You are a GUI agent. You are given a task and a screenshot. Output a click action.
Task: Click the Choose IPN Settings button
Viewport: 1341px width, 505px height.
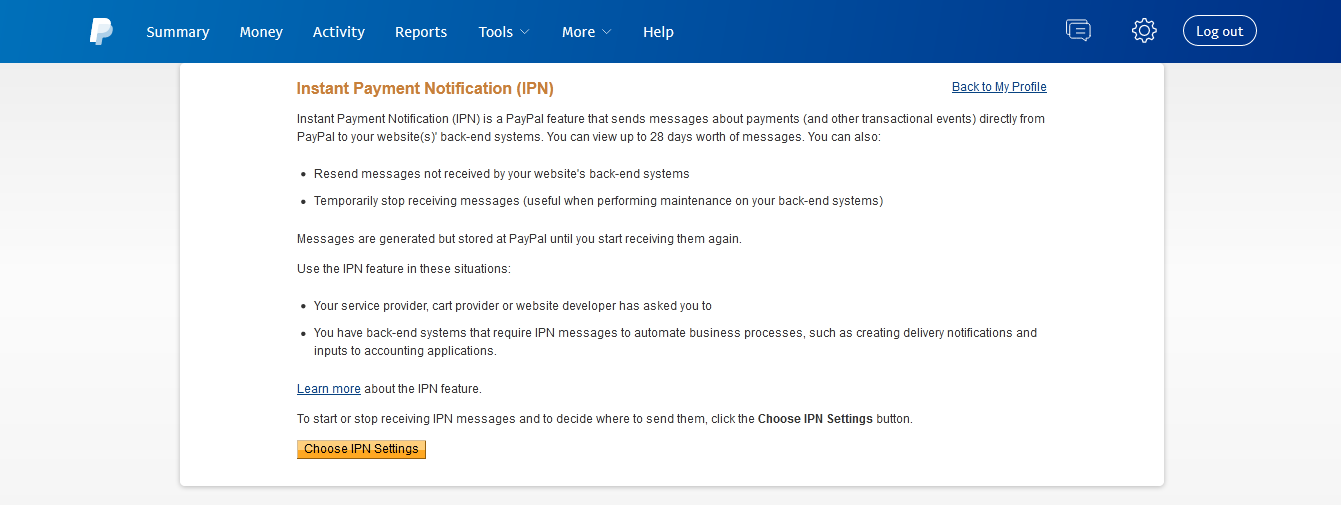361,449
